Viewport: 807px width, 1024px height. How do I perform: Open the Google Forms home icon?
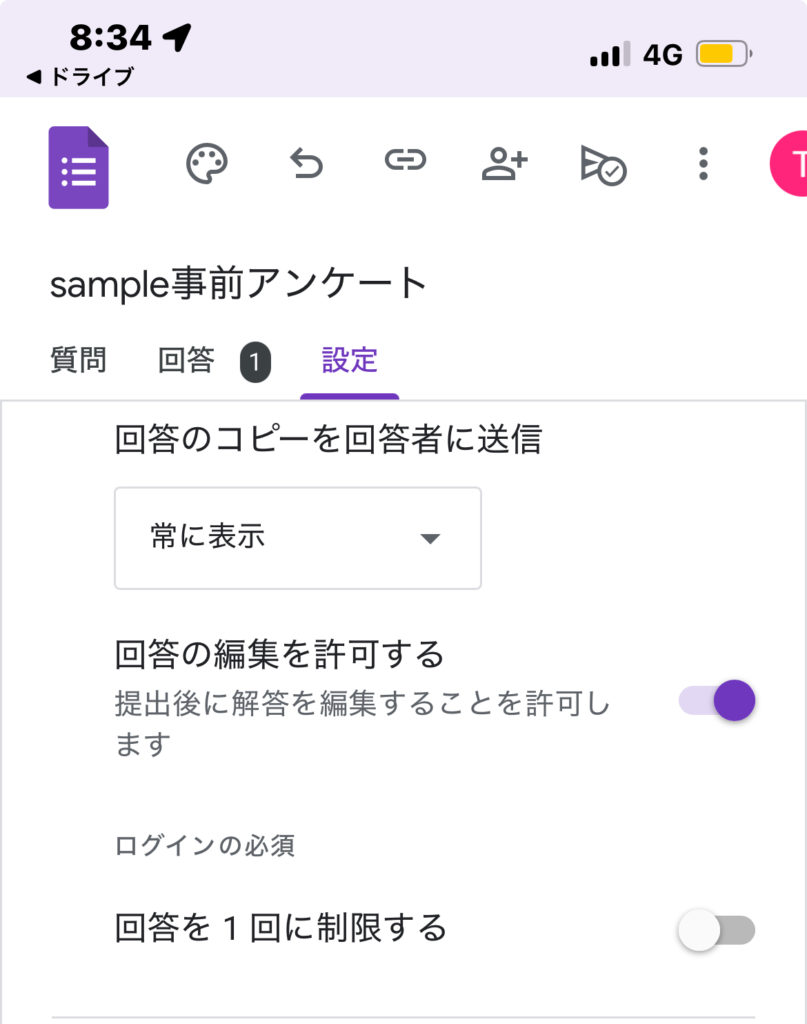78,167
